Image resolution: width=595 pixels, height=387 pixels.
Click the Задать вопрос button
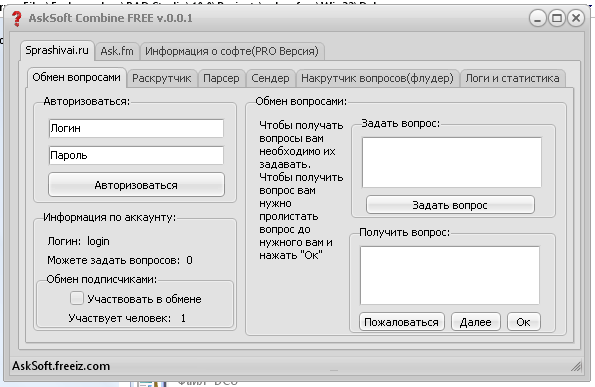450,205
